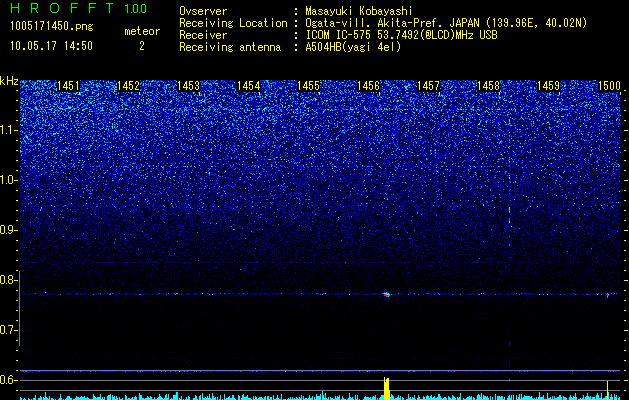Screen dimensions: 629x400
Task: Click the 1456 time axis marker
Action: [368, 86]
